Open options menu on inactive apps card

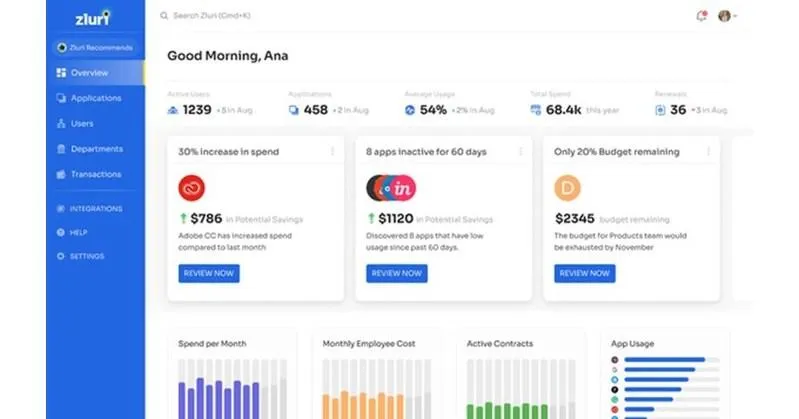tap(520, 151)
